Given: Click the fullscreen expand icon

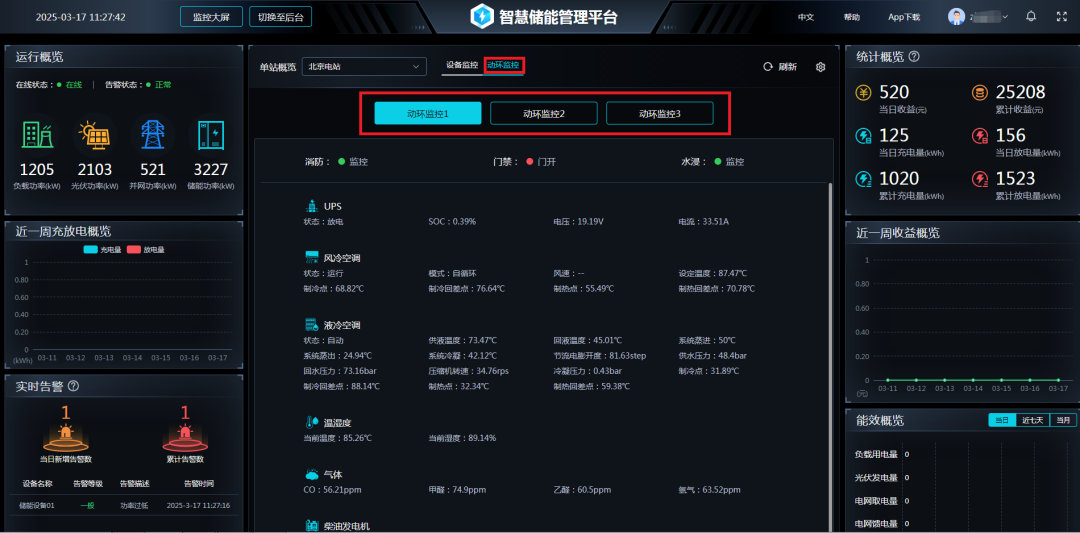Looking at the screenshot, I should 1060,17.
